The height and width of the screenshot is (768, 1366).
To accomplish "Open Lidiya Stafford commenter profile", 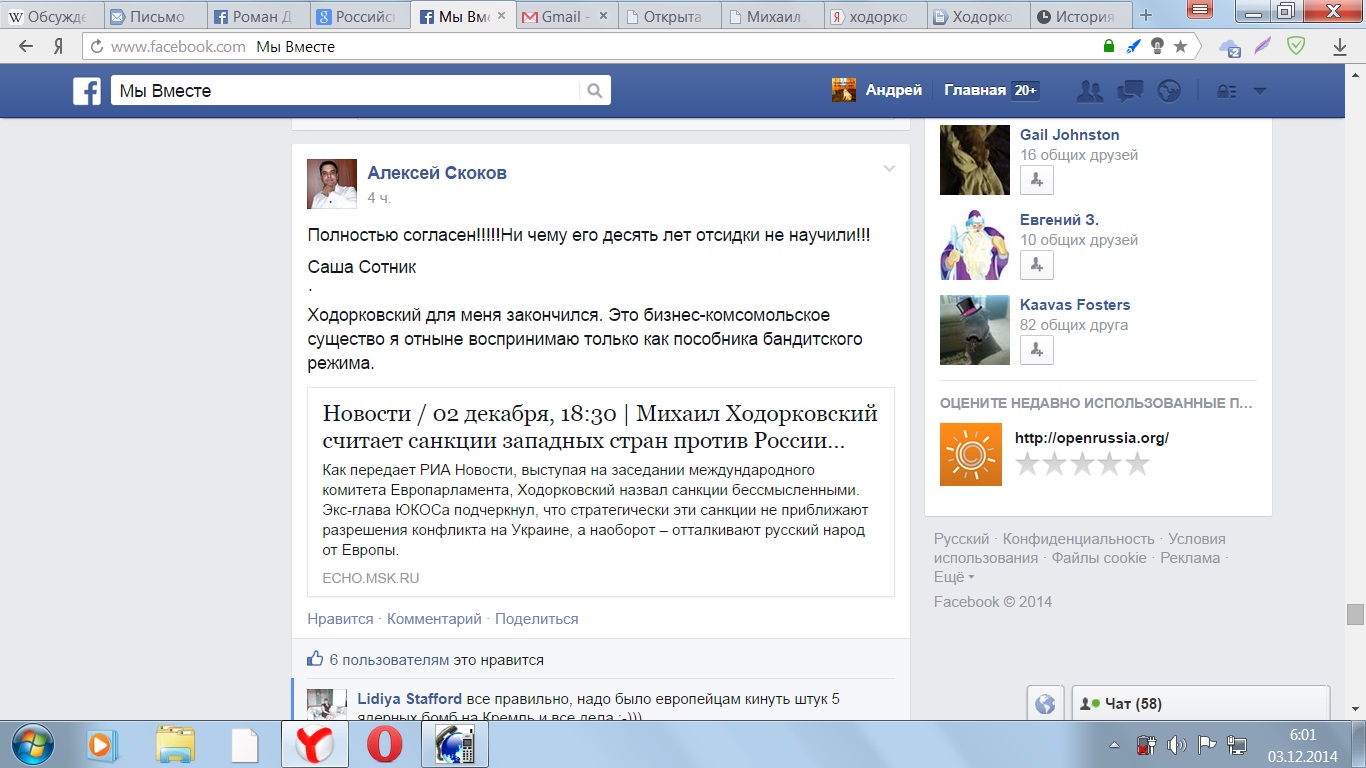I will tap(410, 699).
